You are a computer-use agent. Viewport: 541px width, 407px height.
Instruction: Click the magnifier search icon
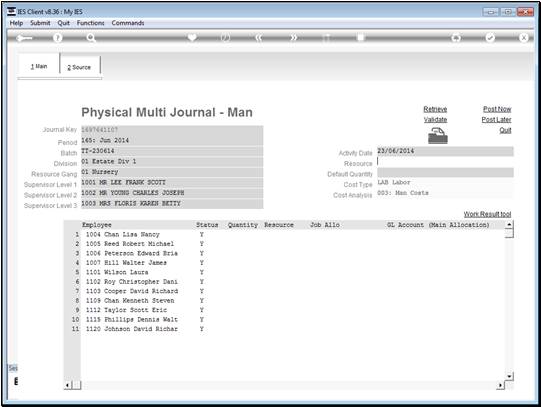(91, 38)
